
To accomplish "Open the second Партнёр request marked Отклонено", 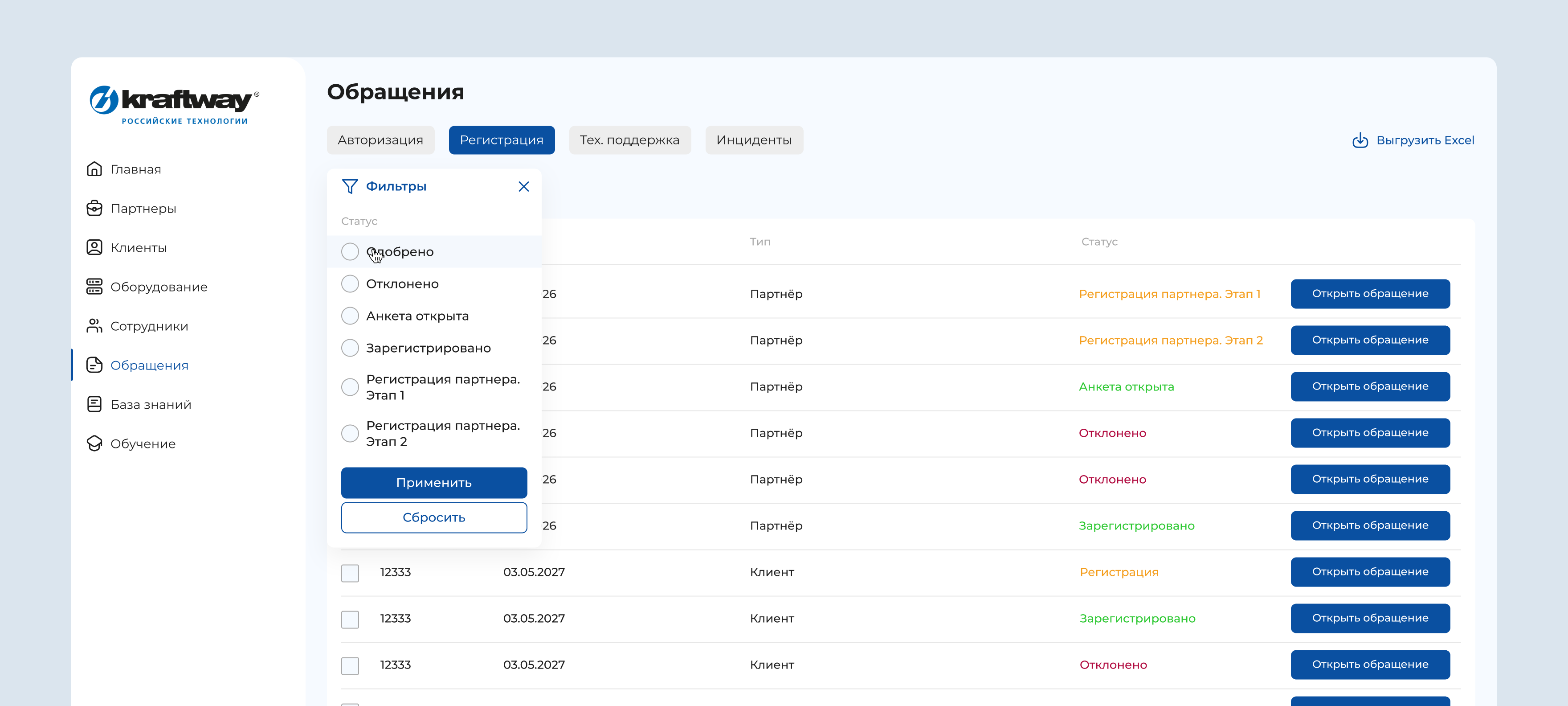I will point(1370,479).
